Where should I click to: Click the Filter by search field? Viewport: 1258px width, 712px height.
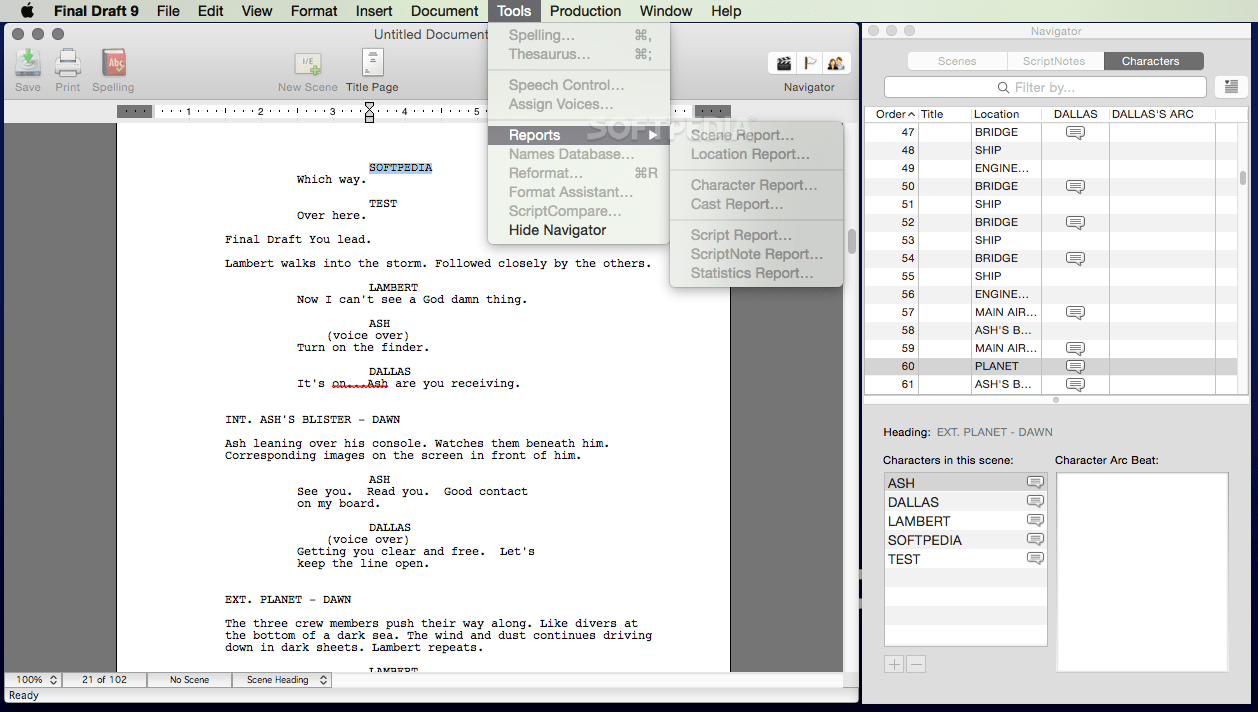tap(1044, 87)
